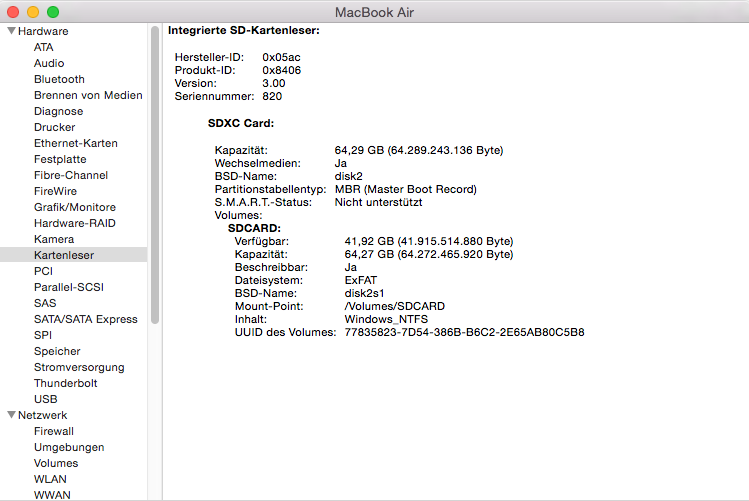Image resolution: width=749 pixels, height=501 pixels.
Task: Collapse the Netzwerk section triangle
Action: click(11, 415)
